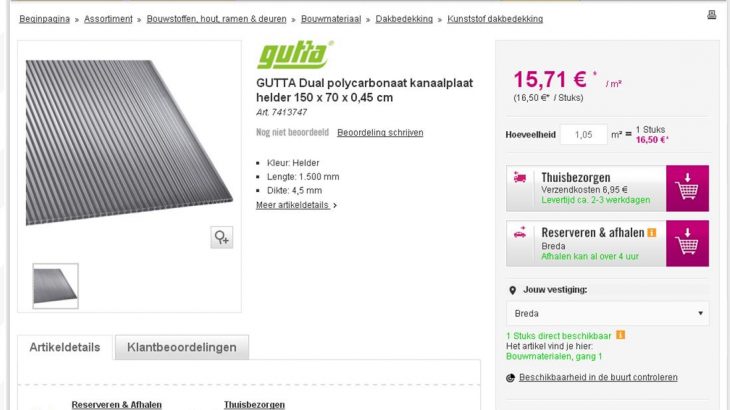730x410 pixels.
Task: Click the GUTTA brand logo
Action: click(x=295, y=55)
